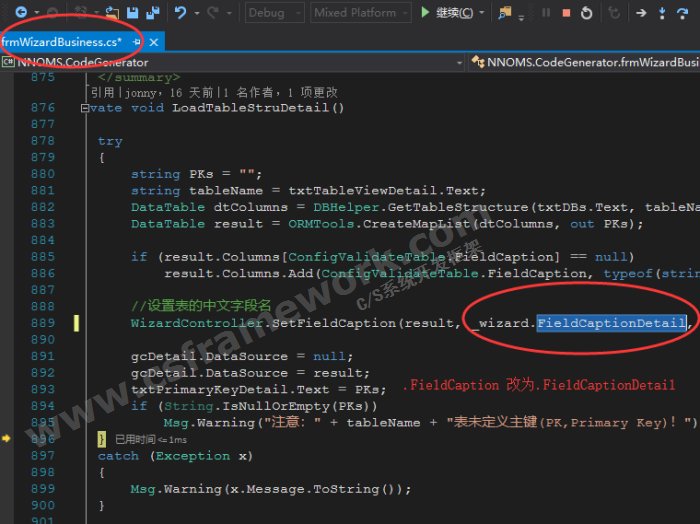700x524 pixels.
Task: Pin the frmWizardBusiness.cs tab
Action: tap(136, 43)
